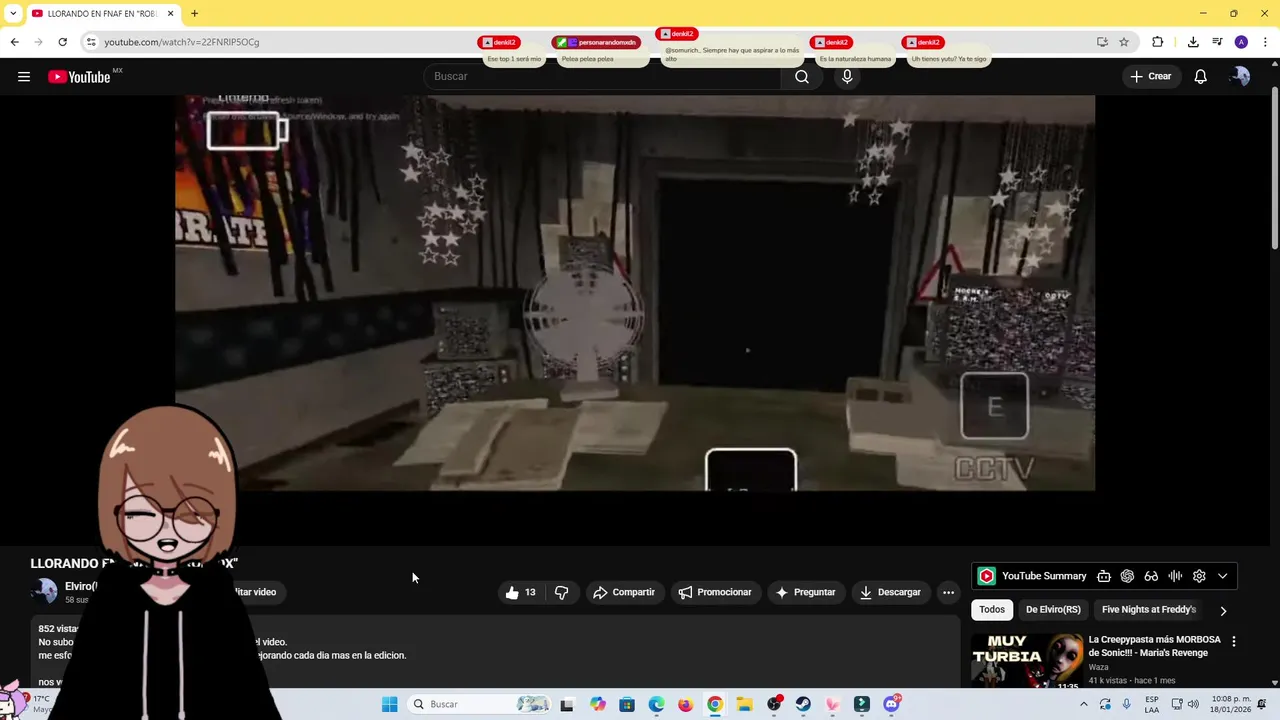The height and width of the screenshot is (720, 1280).
Task: Show hidden system tray icons
Action: pyautogui.click(x=1083, y=704)
